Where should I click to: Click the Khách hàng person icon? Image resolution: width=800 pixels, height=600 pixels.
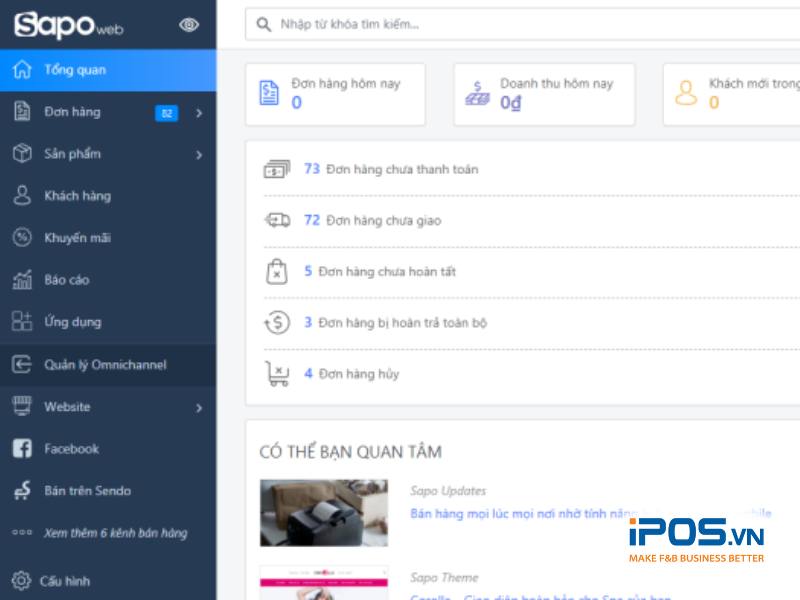[x=22, y=196]
